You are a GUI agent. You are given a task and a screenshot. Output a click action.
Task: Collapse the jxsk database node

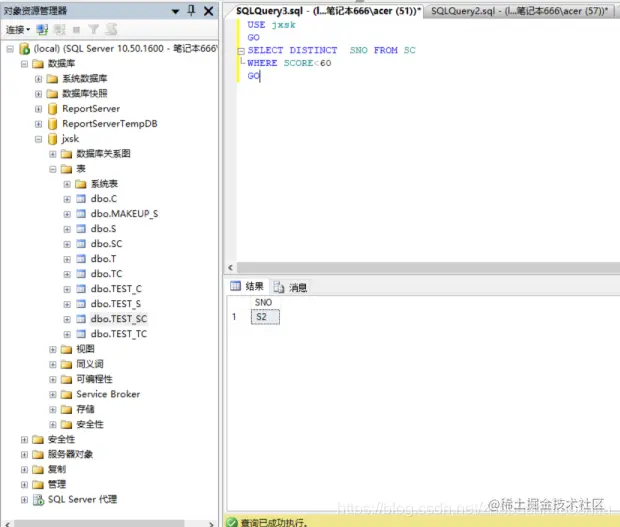pyautogui.click(x=38, y=139)
